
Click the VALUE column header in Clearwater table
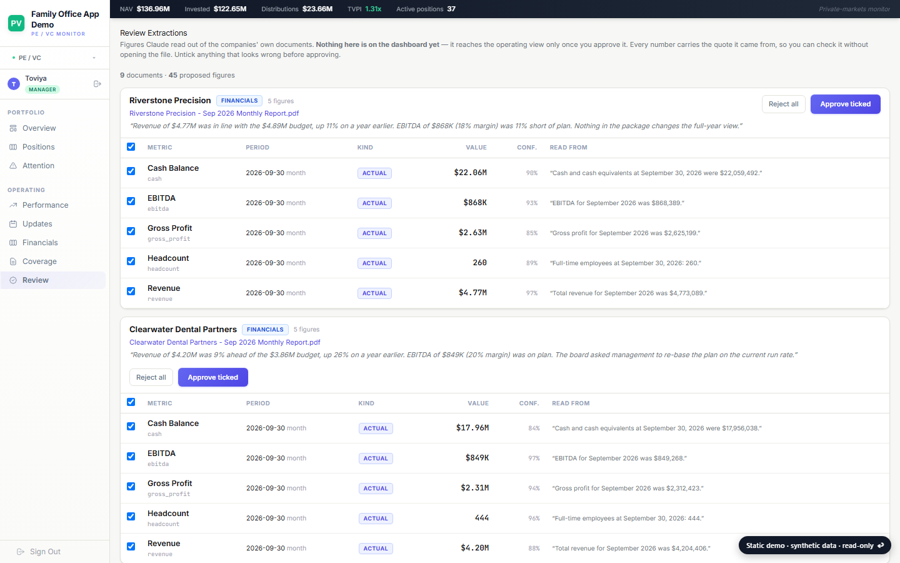click(478, 403)
